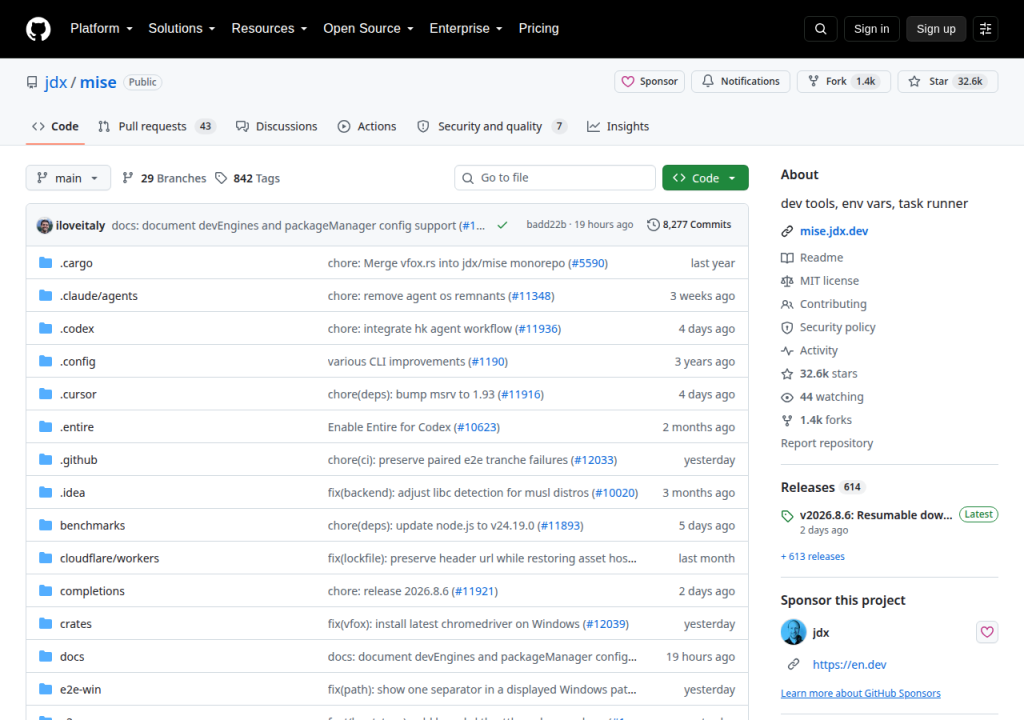Click the crates folder icon
1024x720 pixels.
click(x=45, y=623)
